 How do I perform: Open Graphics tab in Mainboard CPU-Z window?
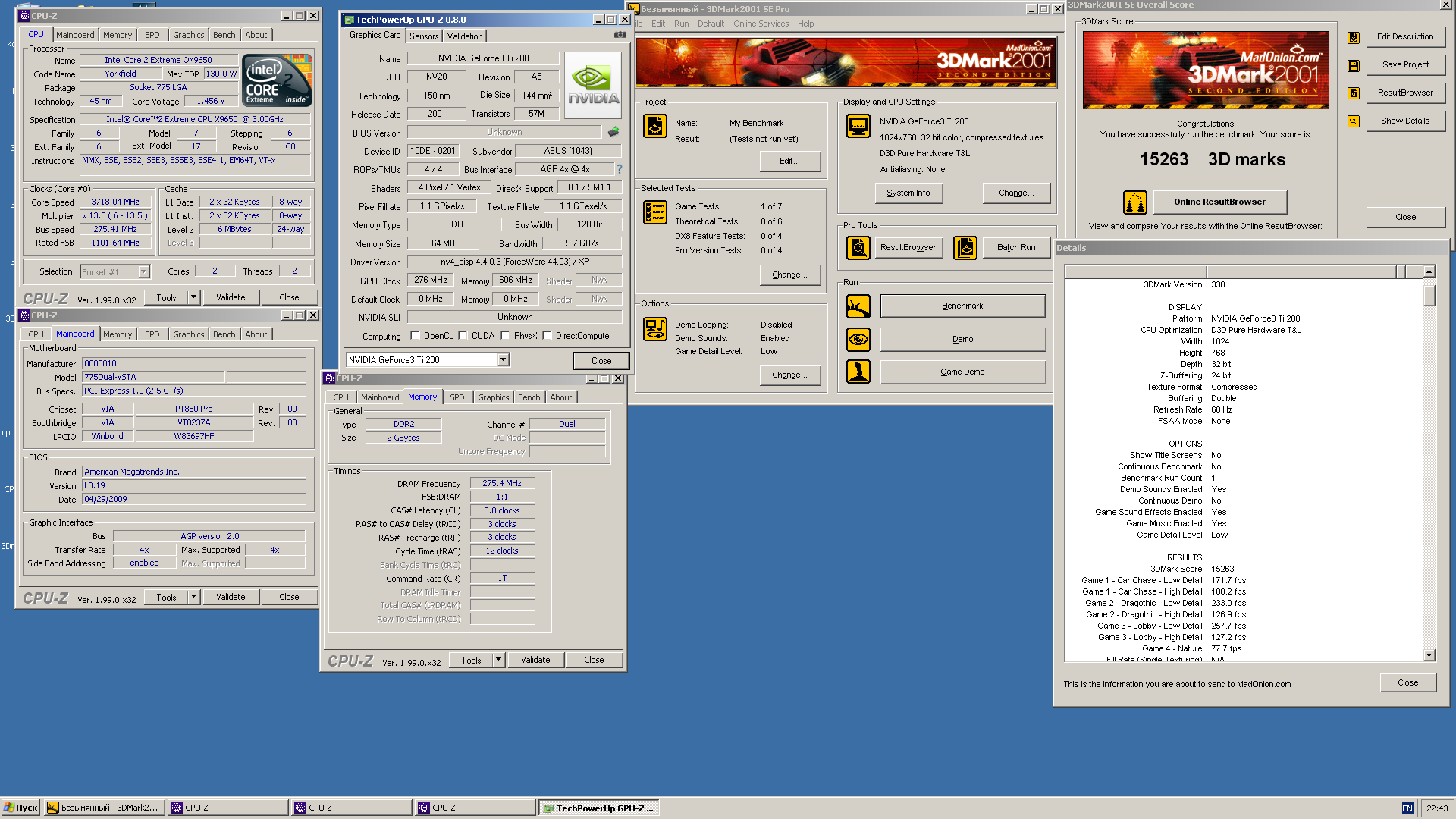pyautogui.click(x=189, y=334)
